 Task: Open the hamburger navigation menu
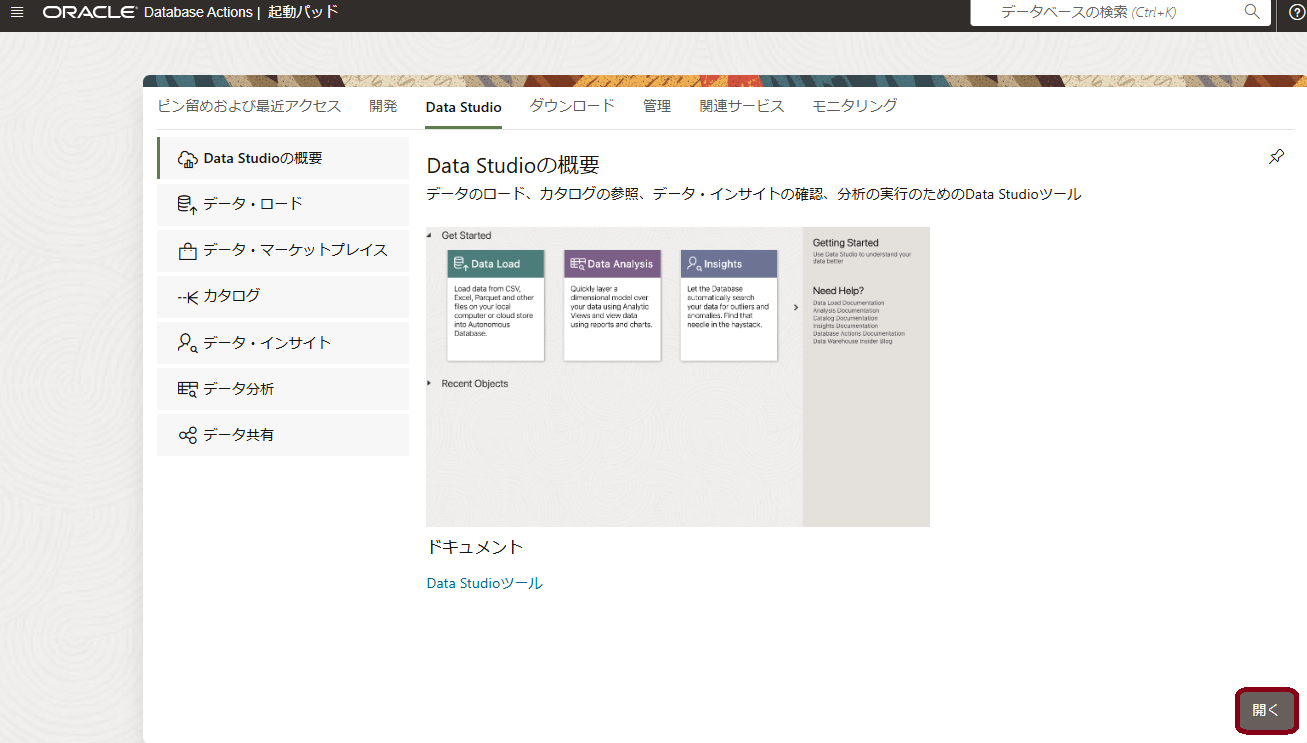(x=17, y=12)
